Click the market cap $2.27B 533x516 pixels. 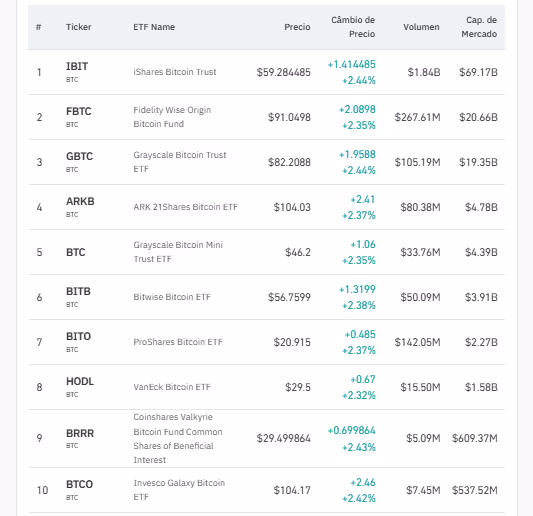(481, 342)
